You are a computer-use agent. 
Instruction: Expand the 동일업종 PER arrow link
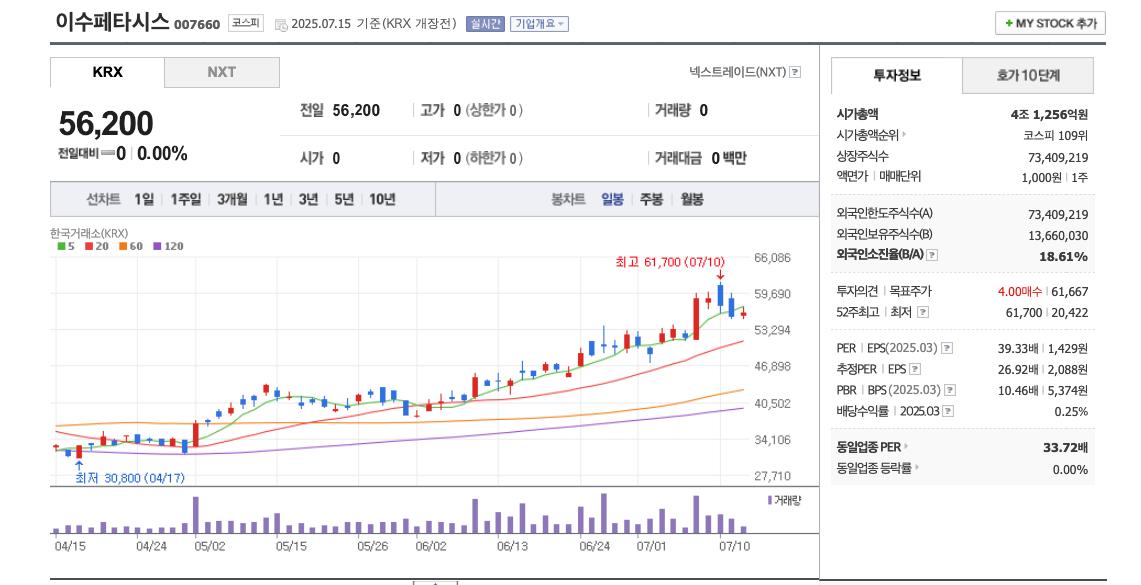[906, 447]
